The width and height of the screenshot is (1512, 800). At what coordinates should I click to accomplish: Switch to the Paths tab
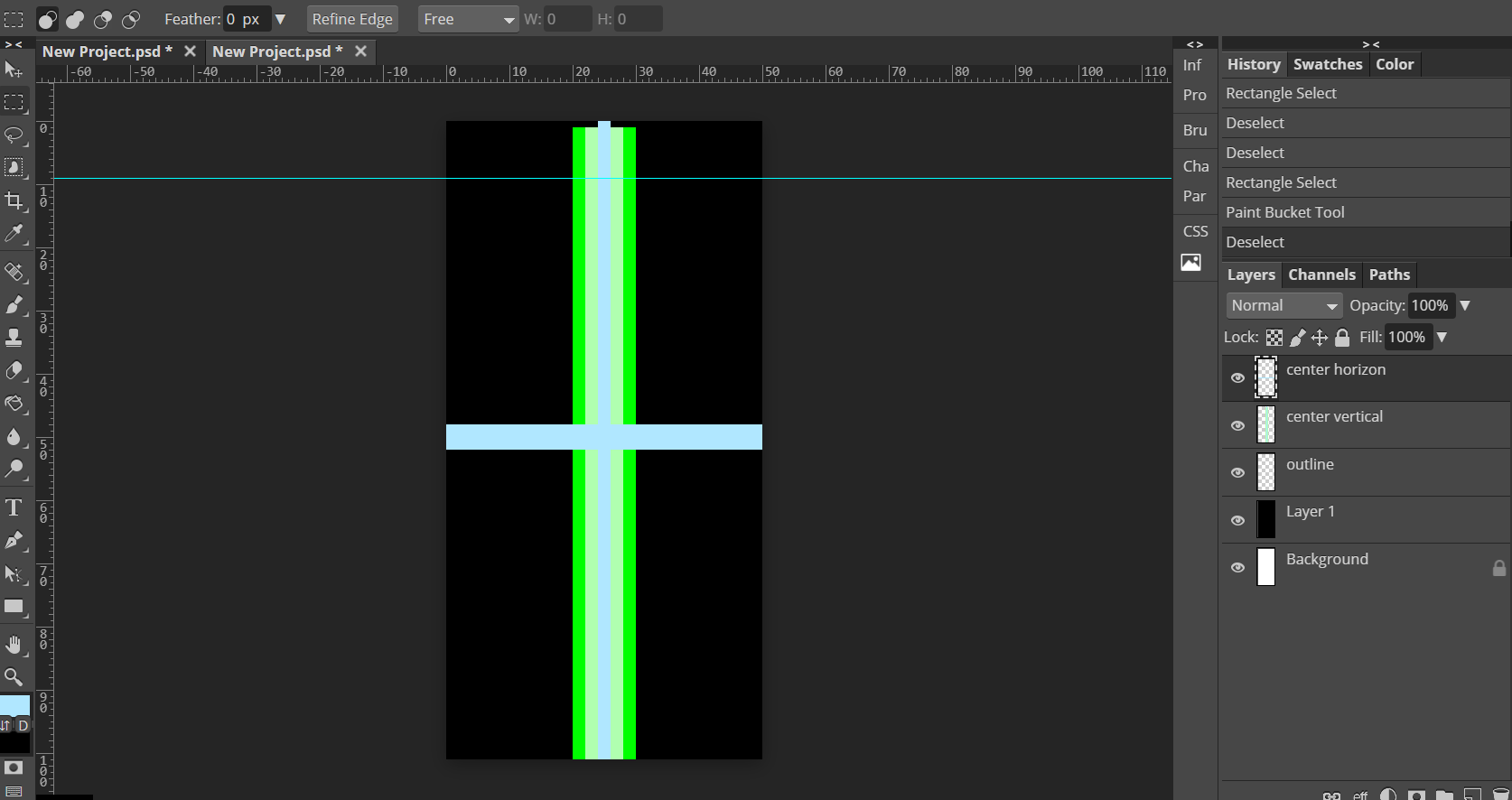click(x=1389, y=274)
